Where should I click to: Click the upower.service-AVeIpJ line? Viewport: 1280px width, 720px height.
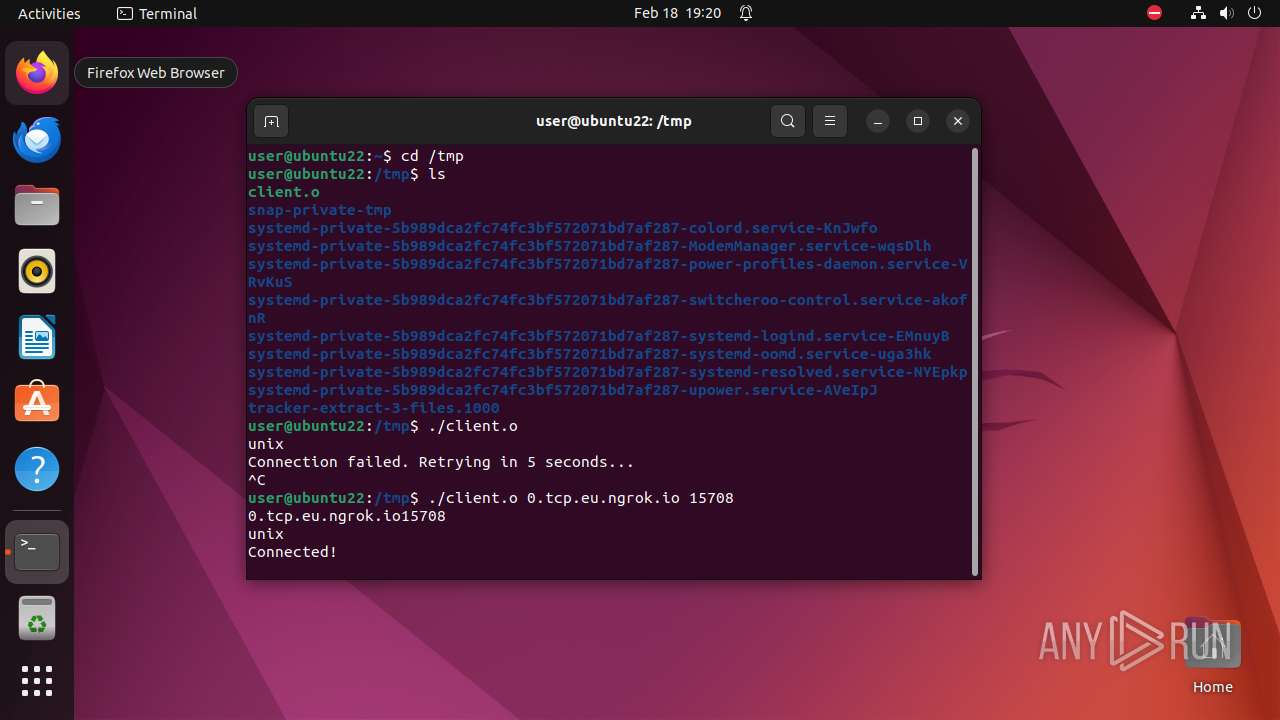(563, 390)
